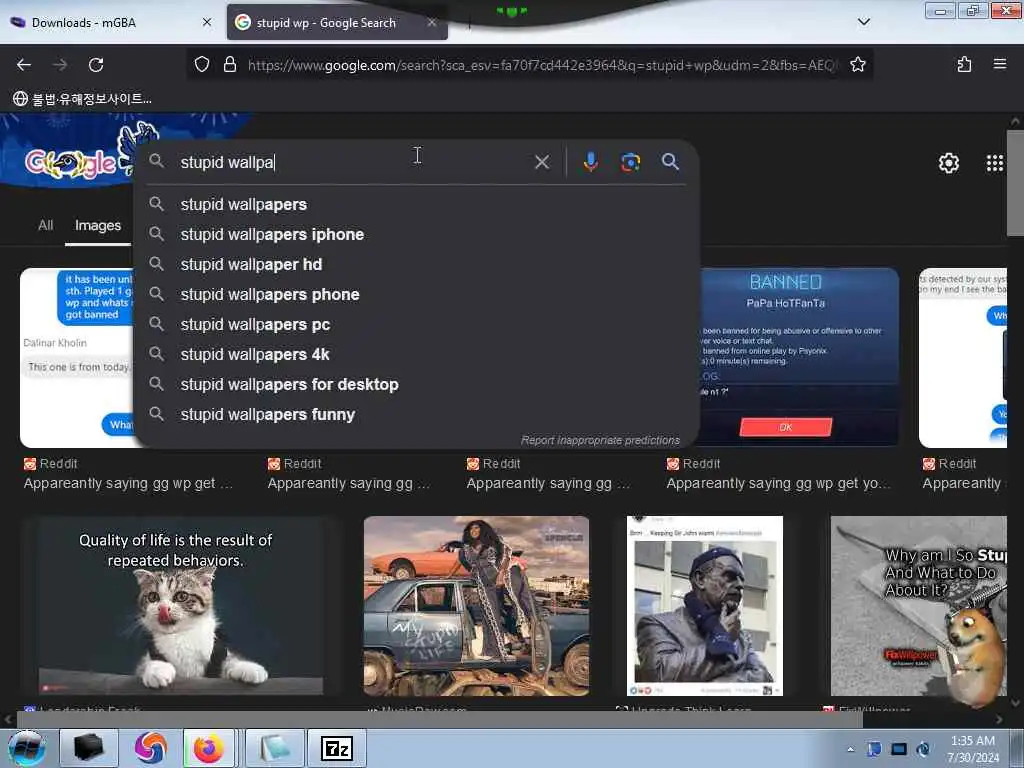
Task: Select the Images results tab
Action: (98, 225)
